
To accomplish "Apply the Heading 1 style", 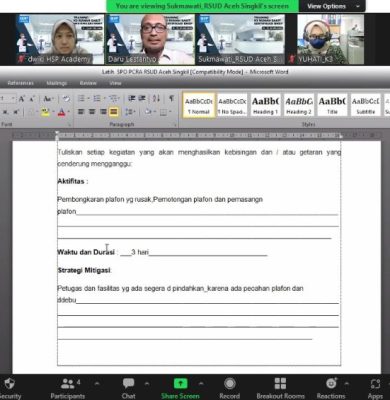I will click(x=265, y=105).
